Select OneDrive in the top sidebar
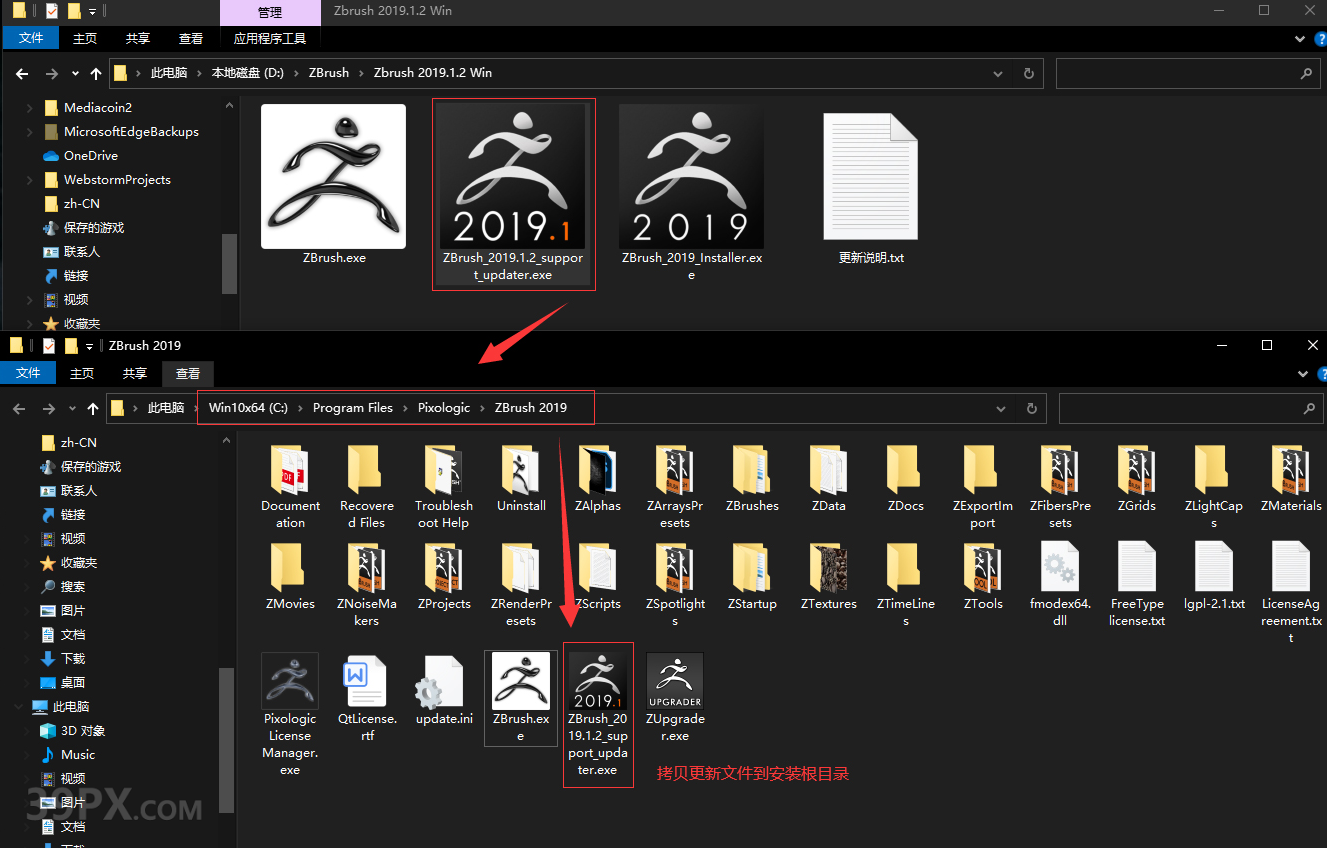The width and height of the screenshot is (1327, 848). [x=91, y=155]
